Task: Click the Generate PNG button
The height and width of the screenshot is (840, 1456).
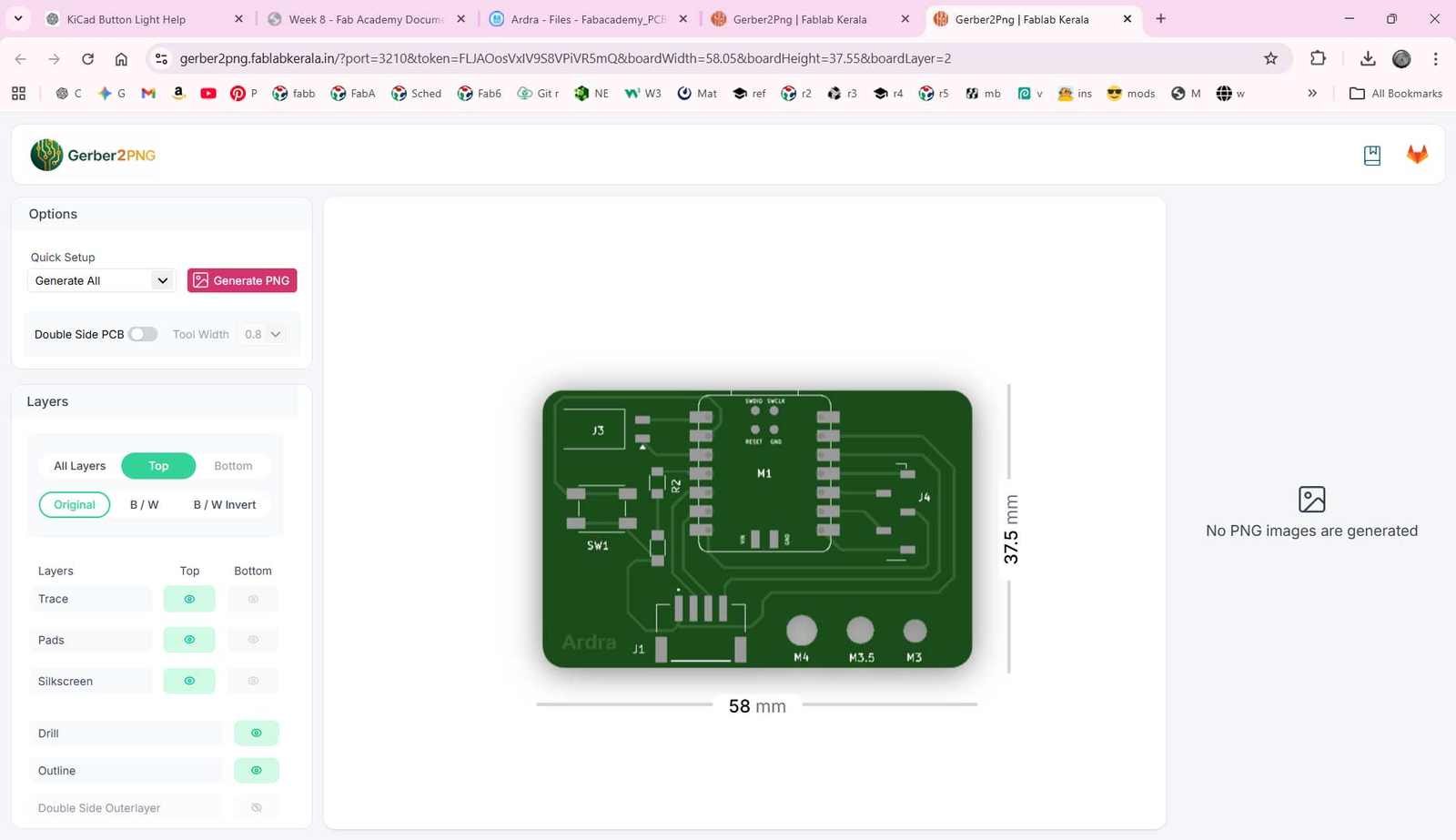Action: click(x=241, y=280)
